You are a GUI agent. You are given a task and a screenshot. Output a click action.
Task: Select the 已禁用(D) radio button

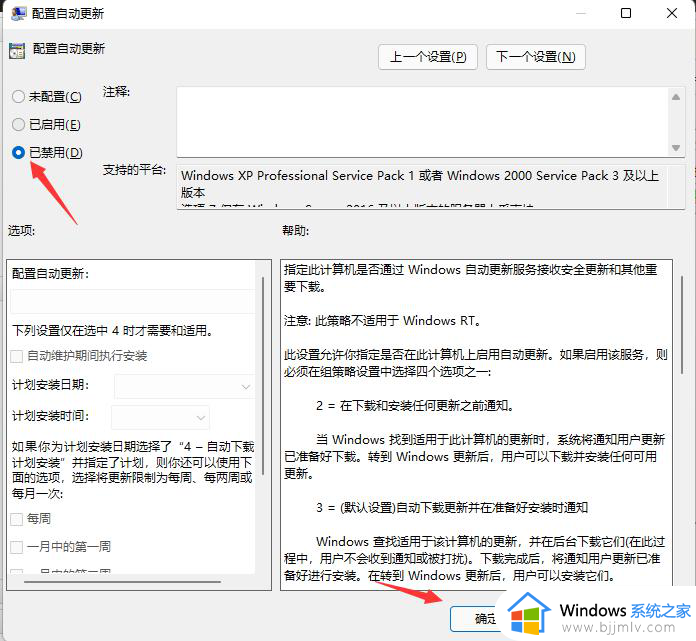click(18, 153)
